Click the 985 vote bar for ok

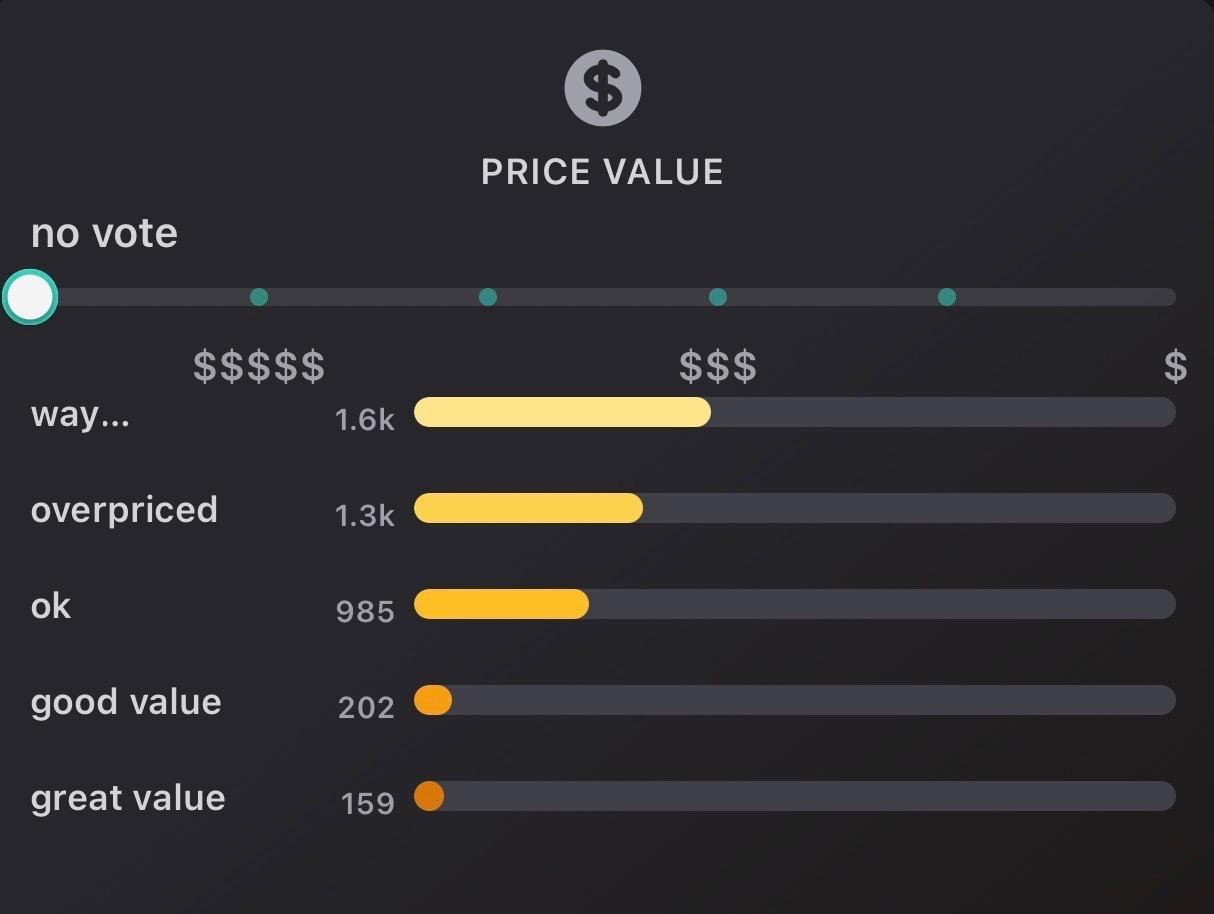click(501, 604)
